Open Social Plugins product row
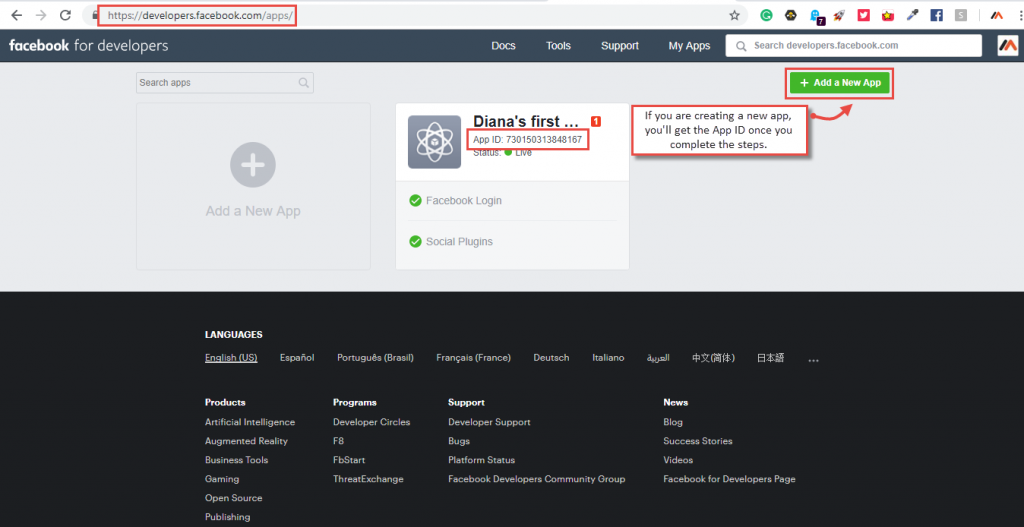Viewport: 1024px width, 527px height. point(513,242)
